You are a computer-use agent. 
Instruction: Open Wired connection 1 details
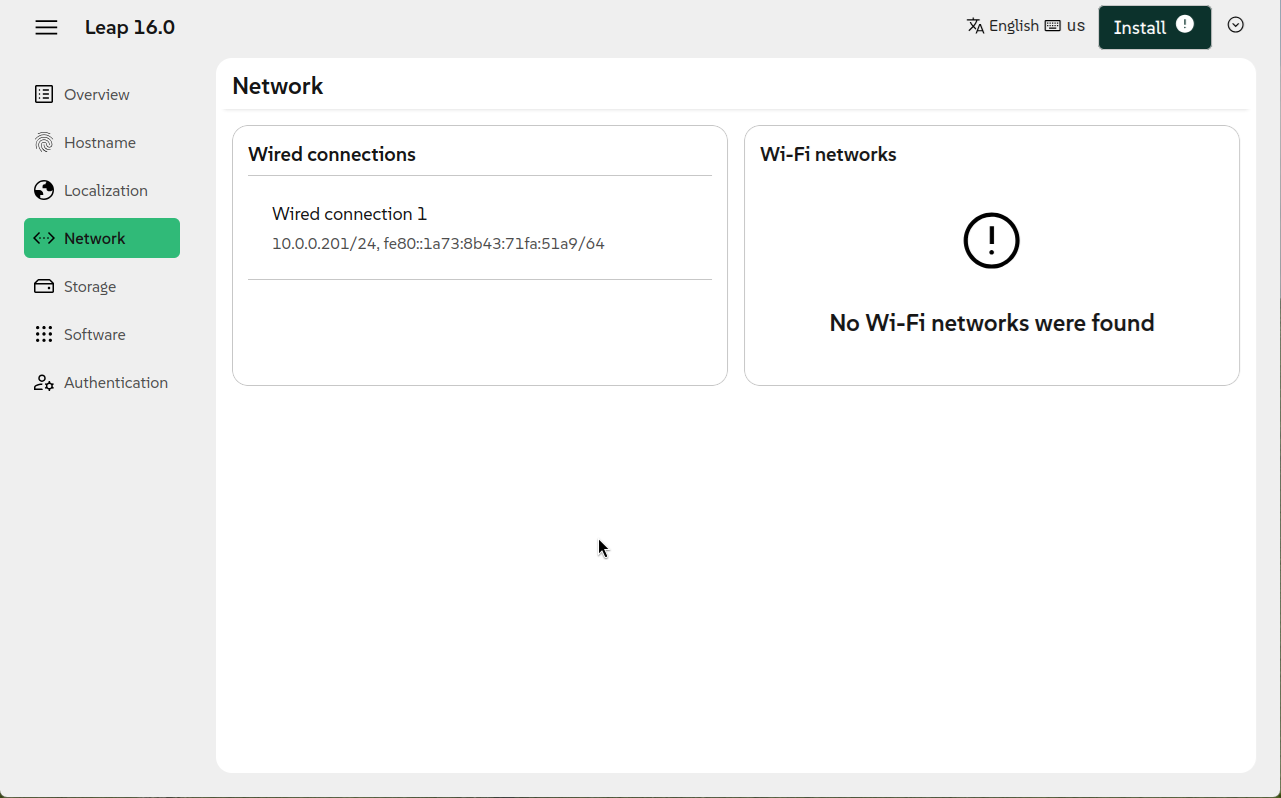pos(349,214)
